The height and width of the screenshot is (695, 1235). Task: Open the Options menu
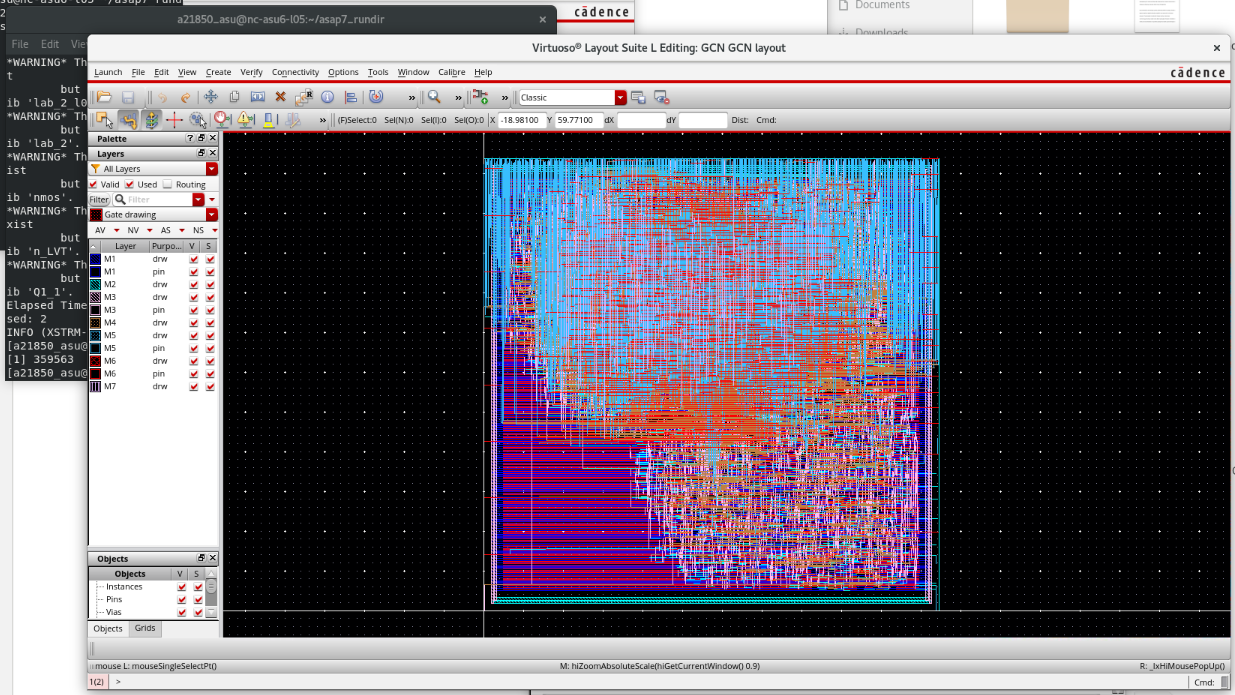pyautogui.click(x=343, y=72)
